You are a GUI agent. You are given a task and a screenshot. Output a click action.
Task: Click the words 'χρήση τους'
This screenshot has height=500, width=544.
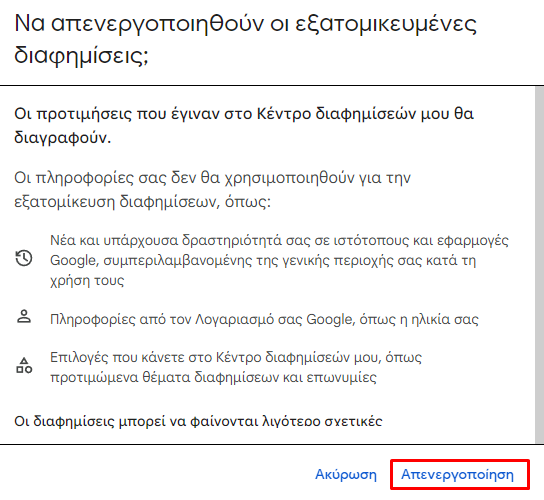(x=87, y=280)
